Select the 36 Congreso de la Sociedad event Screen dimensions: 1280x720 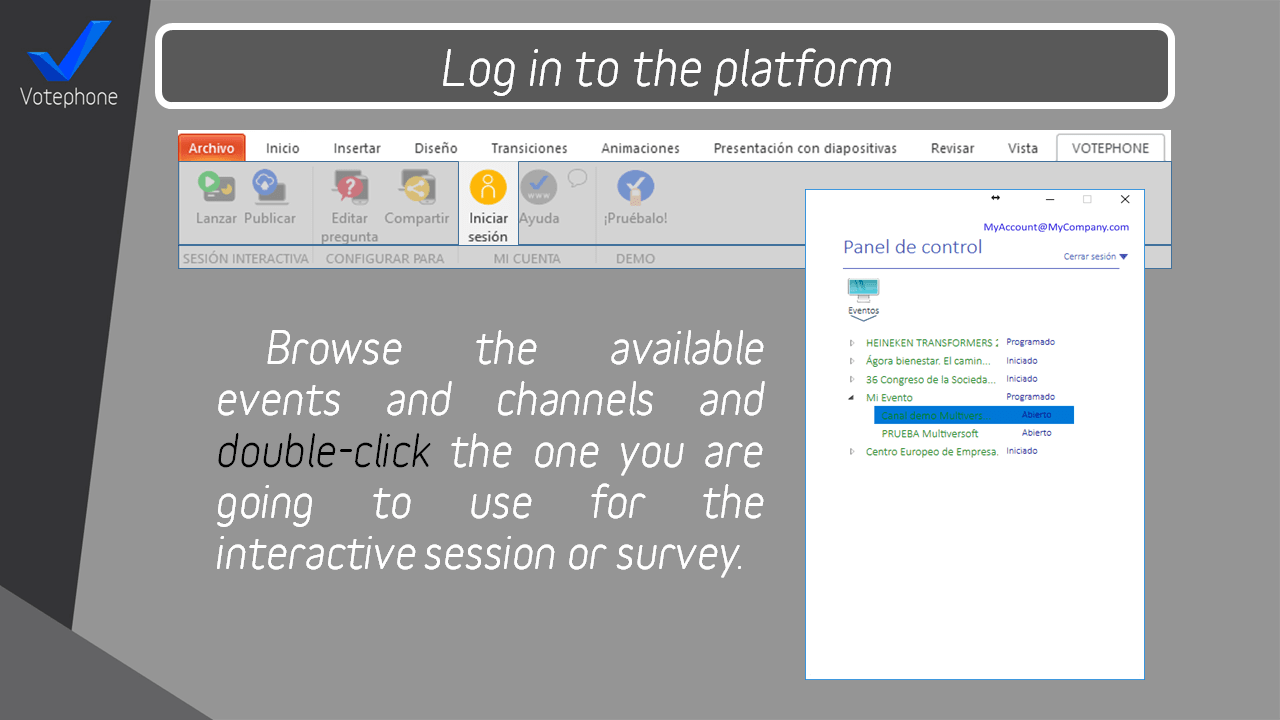click(x=931, y=380)
